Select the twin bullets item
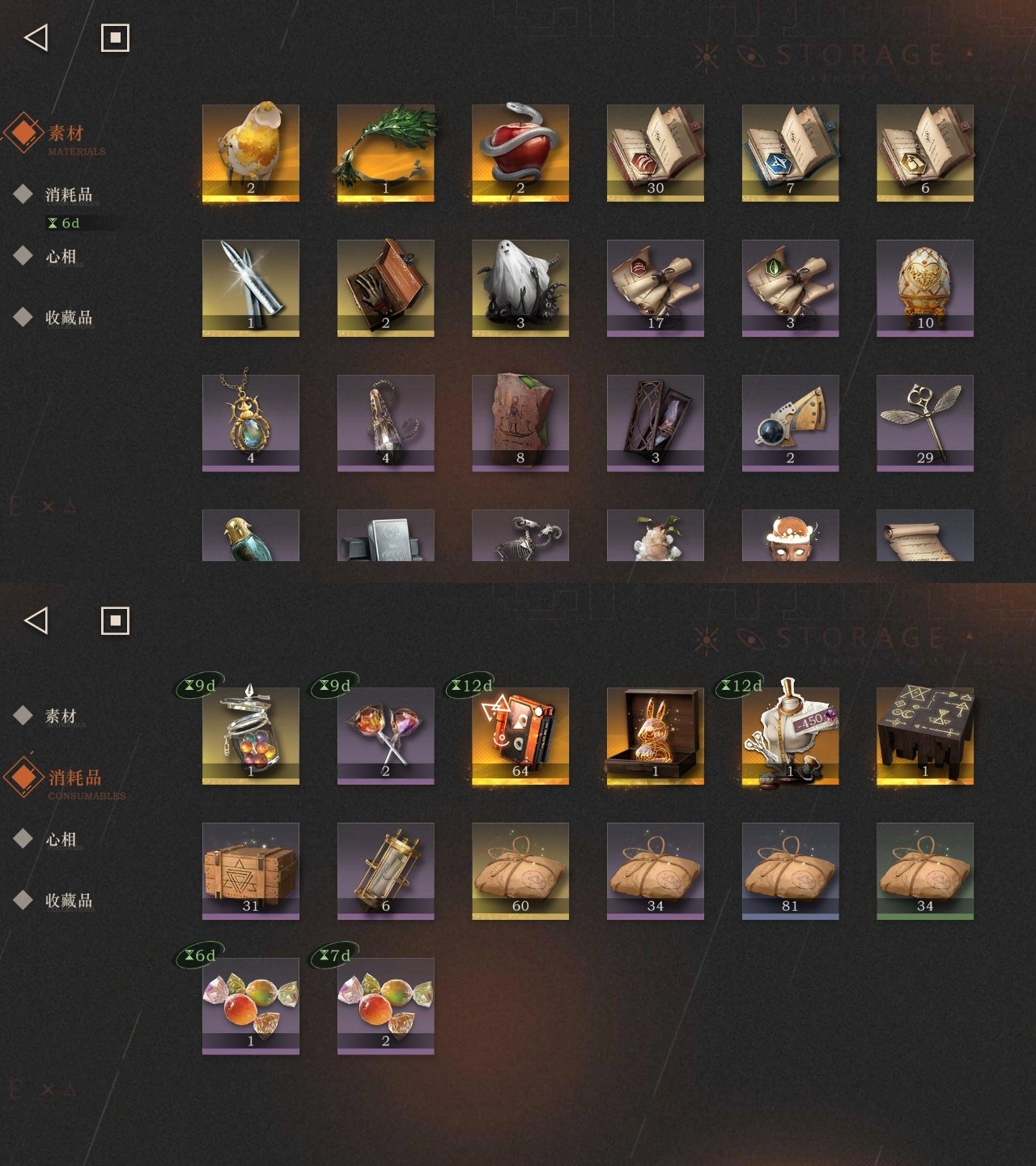The height and width of the screenshot is (1166, 1036). point(251,288)
